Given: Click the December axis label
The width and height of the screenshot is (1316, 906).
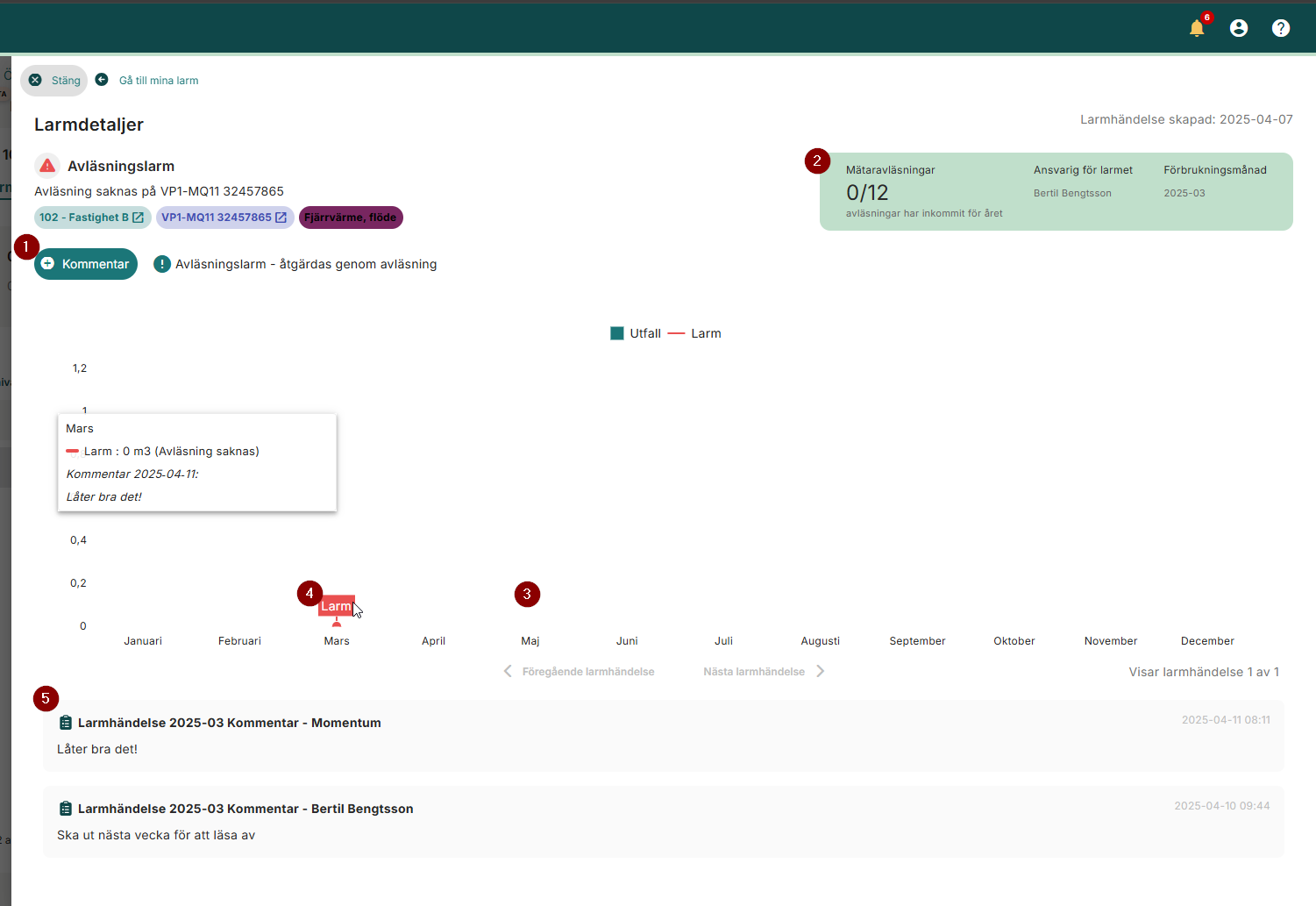Looking at the screenshot, I should coord(1207,641).
